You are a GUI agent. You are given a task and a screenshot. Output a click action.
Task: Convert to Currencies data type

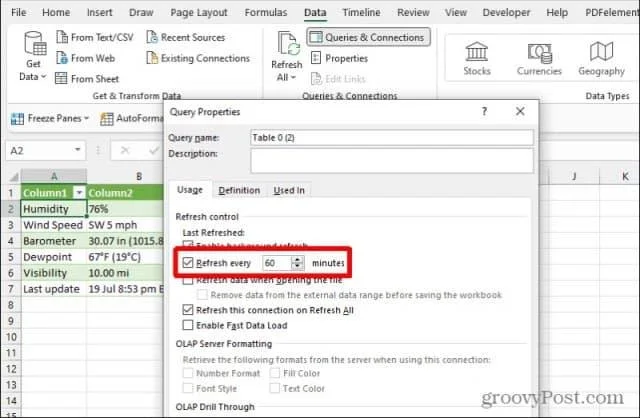click(x=539, y=59)
